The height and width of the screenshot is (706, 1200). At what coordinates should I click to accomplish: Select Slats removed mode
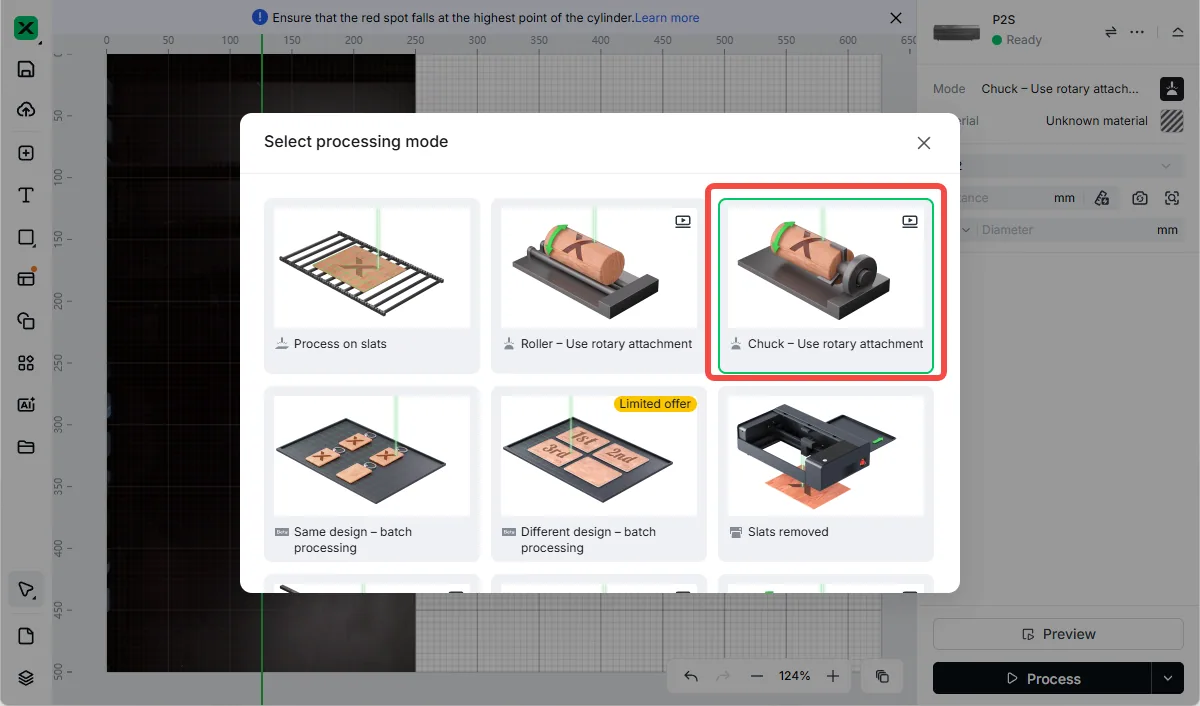pos(826,474)
